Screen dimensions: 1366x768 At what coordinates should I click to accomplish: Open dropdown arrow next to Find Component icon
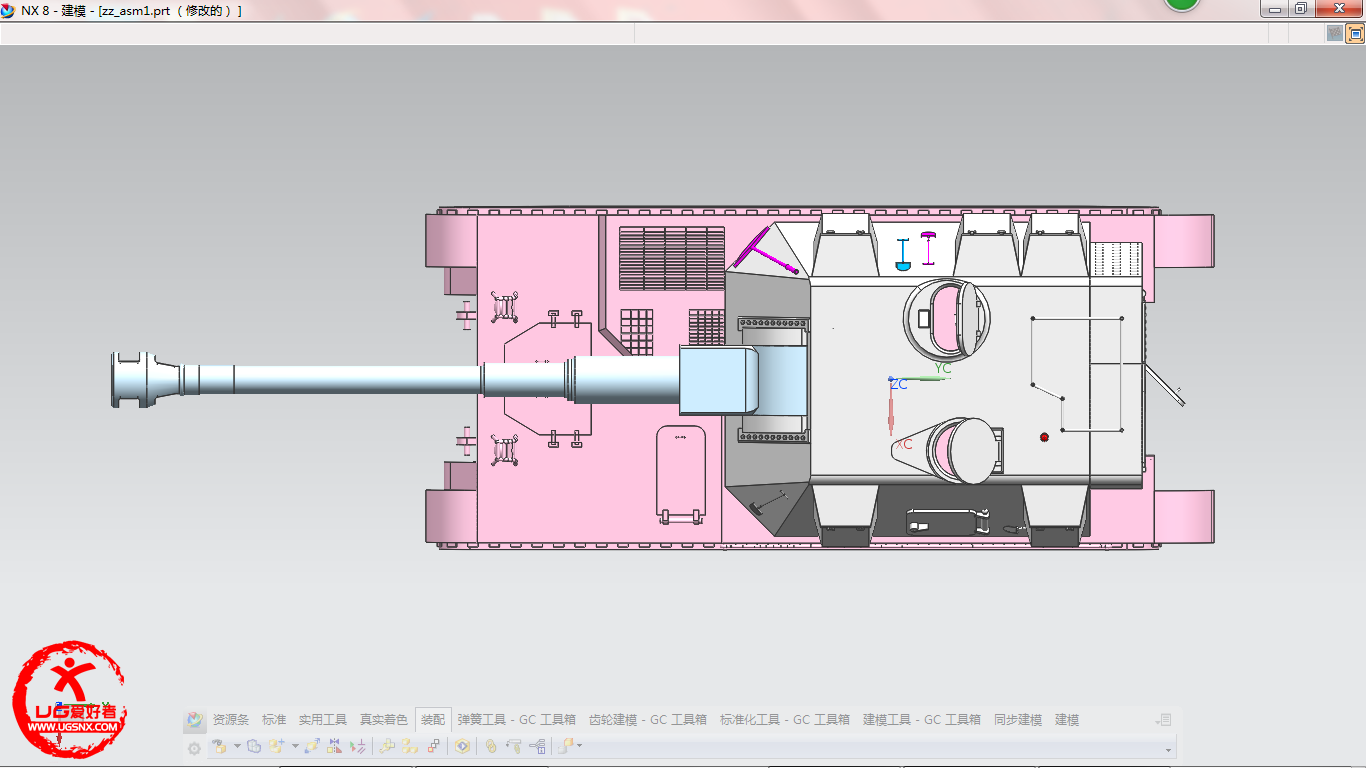(237, 746)
